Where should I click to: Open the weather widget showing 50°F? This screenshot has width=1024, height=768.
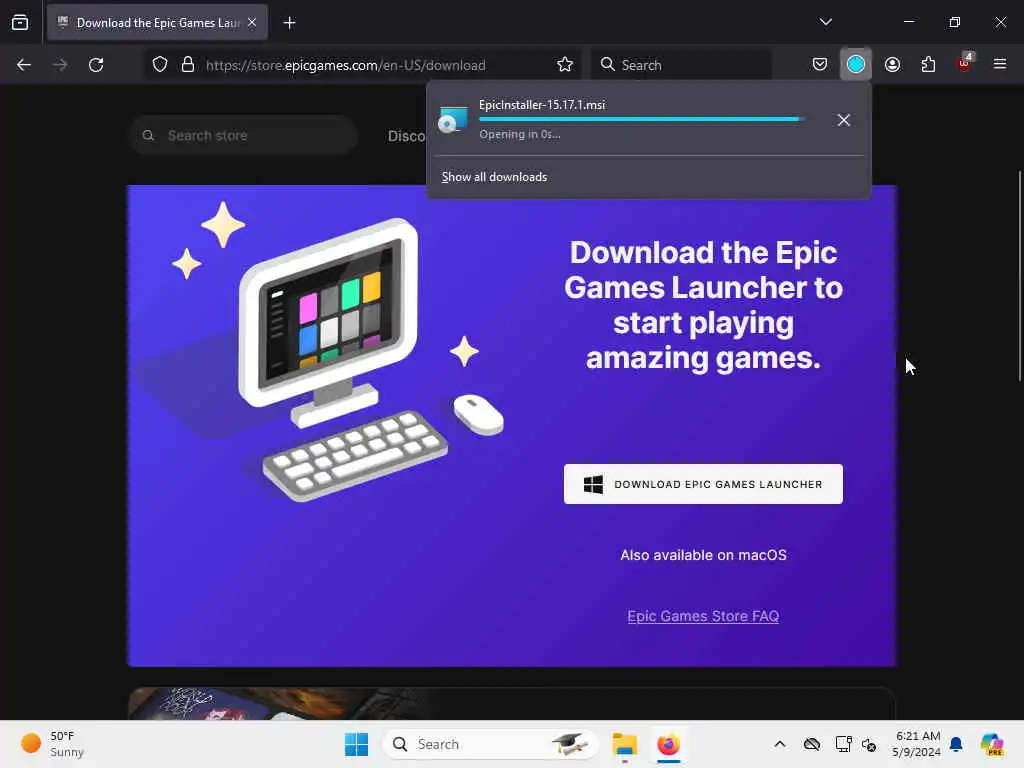tap(52, 744)
